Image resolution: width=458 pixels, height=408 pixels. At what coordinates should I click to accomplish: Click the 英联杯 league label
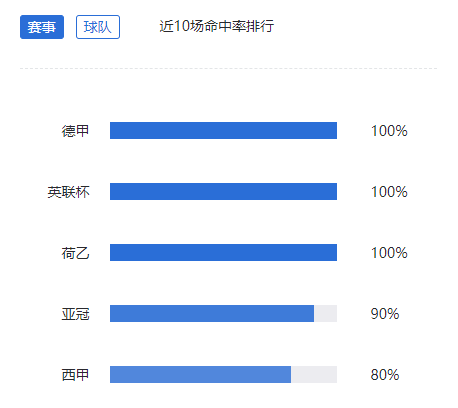click(68, 192)
